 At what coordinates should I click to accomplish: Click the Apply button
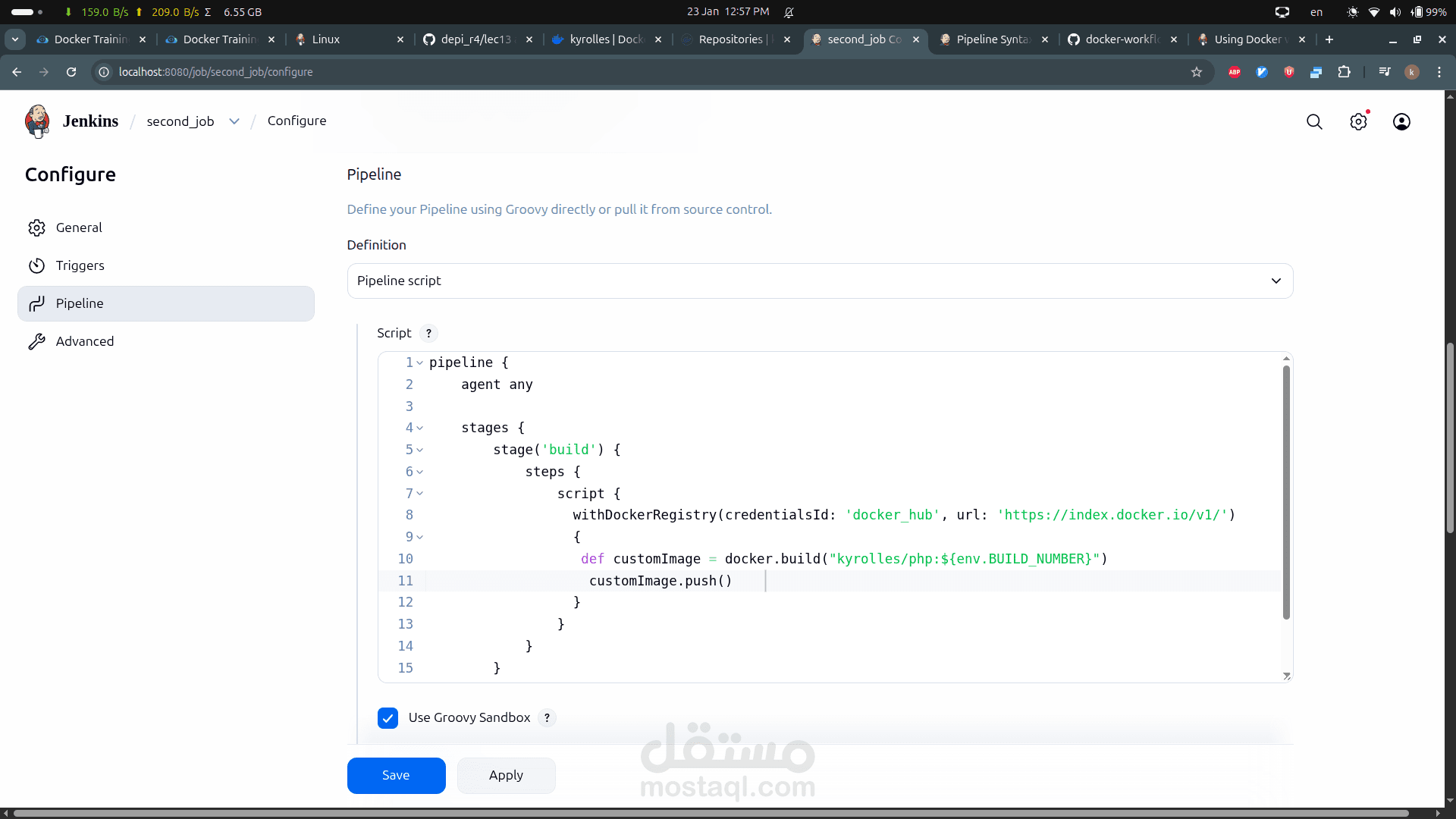pos(506,775)
